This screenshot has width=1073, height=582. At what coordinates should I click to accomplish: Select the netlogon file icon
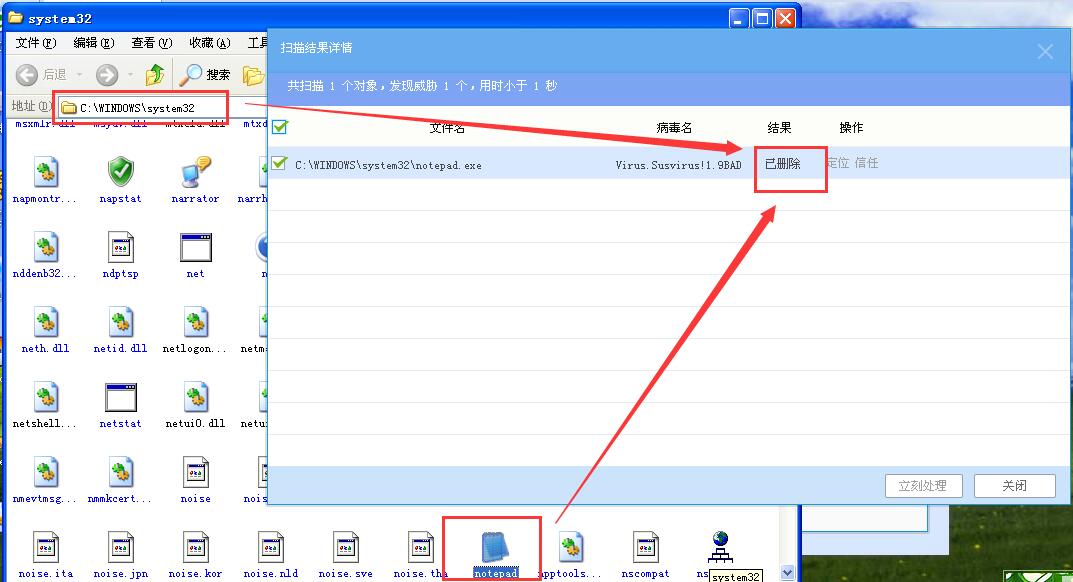(x=196, y=322)
